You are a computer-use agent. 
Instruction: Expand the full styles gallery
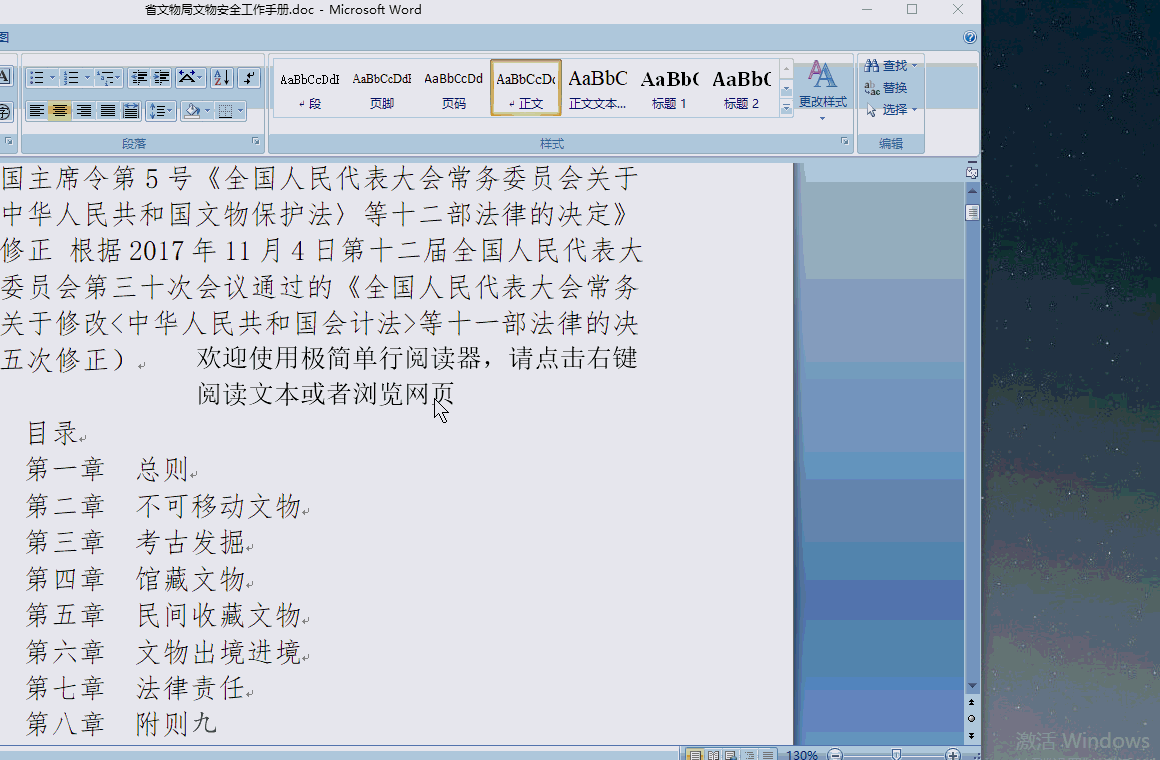point(786,107)
